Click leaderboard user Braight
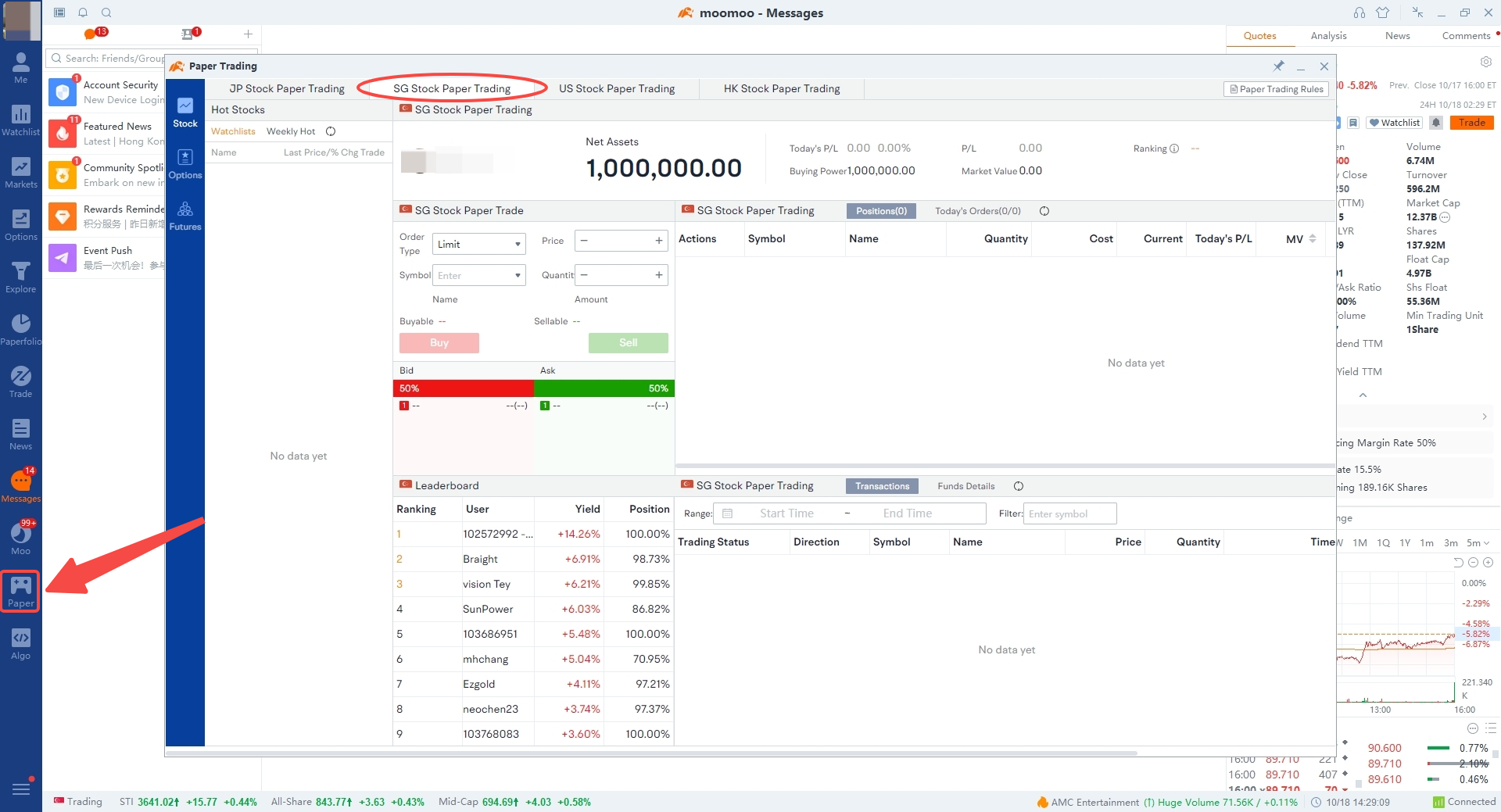1501x812 pixels. point(480,560)
